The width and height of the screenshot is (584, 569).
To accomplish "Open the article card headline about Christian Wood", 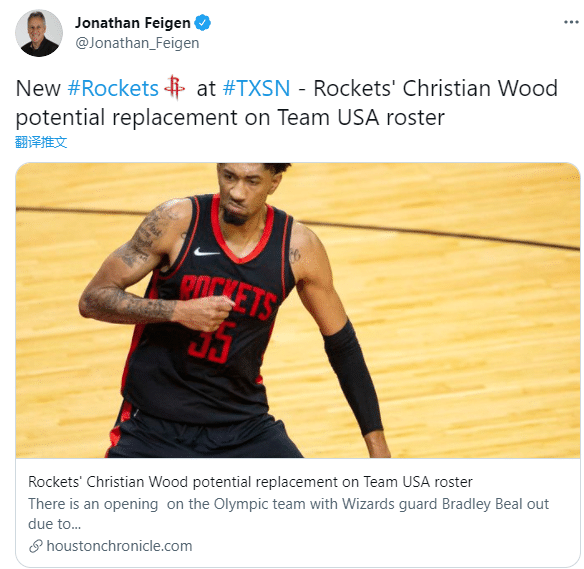I will coord(250,482).
